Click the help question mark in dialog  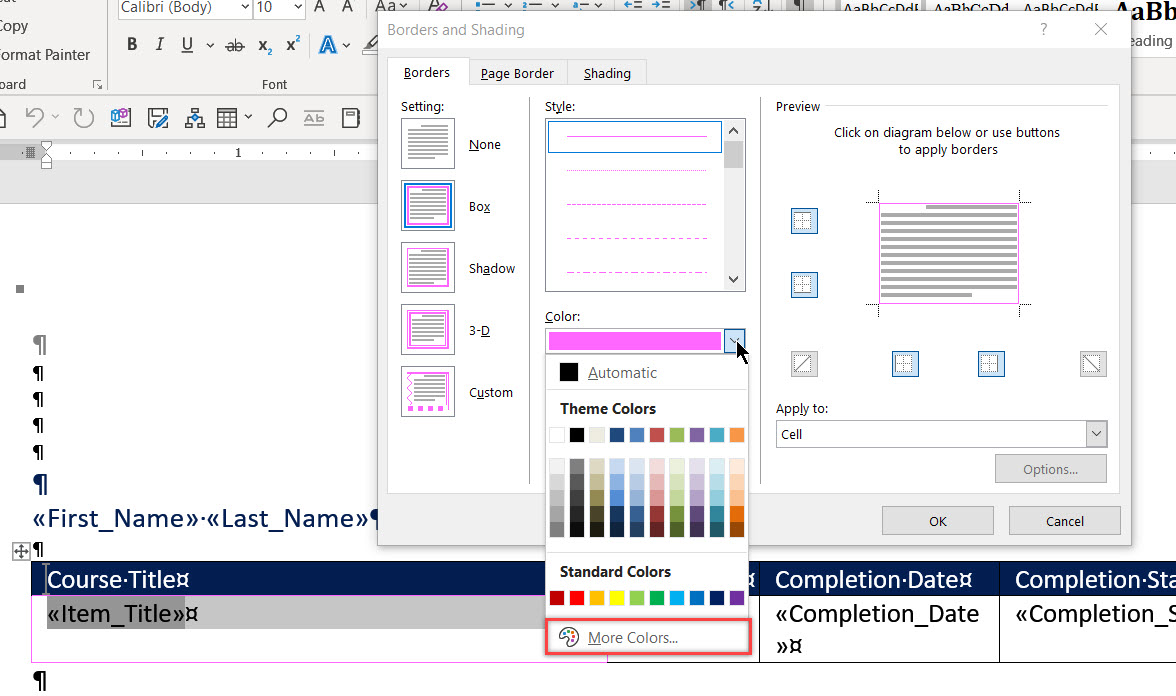coord(1043,29)
